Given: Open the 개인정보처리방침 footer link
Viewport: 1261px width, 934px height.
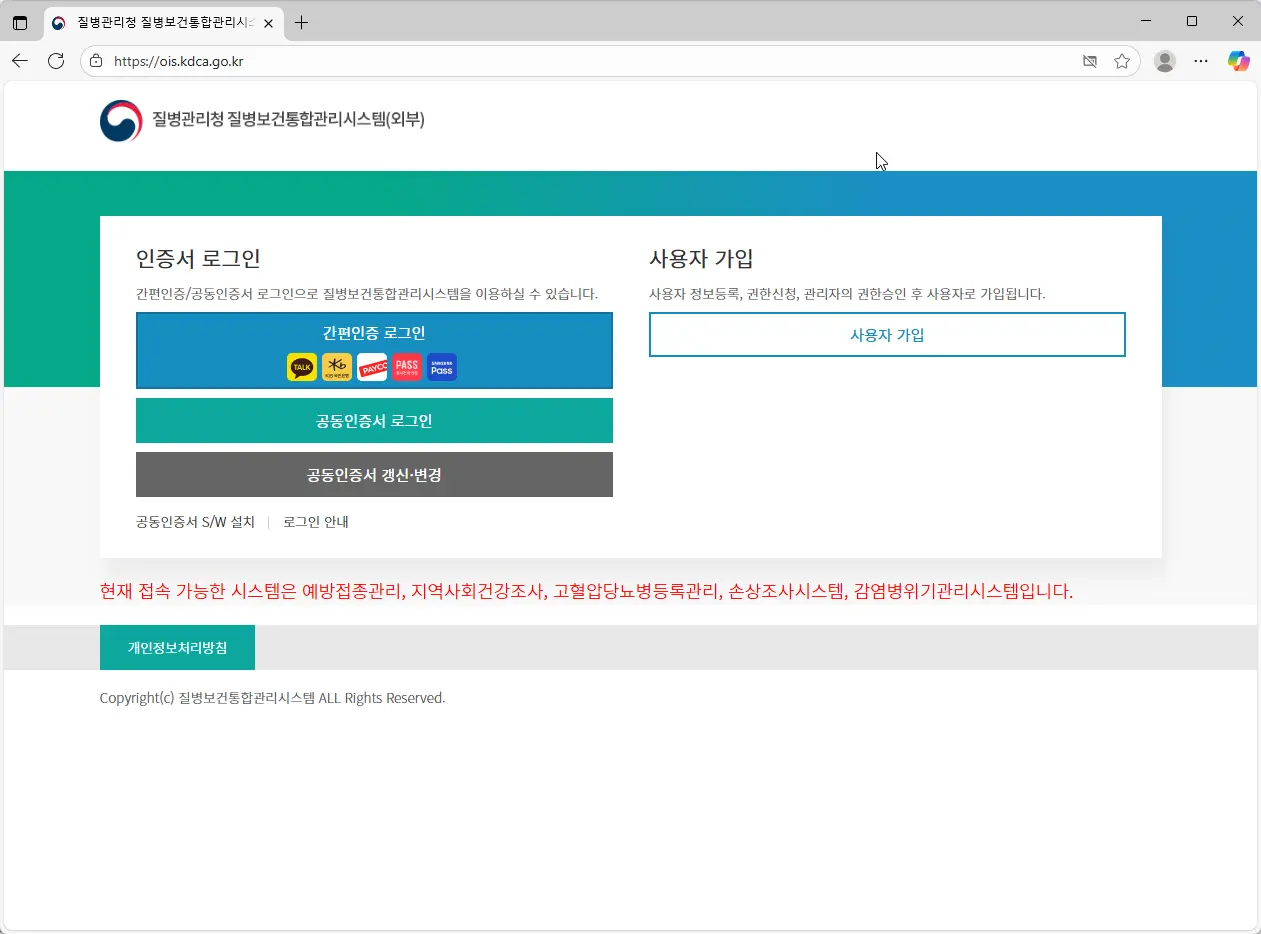Looking at the screenshot, I should (177, 648).
